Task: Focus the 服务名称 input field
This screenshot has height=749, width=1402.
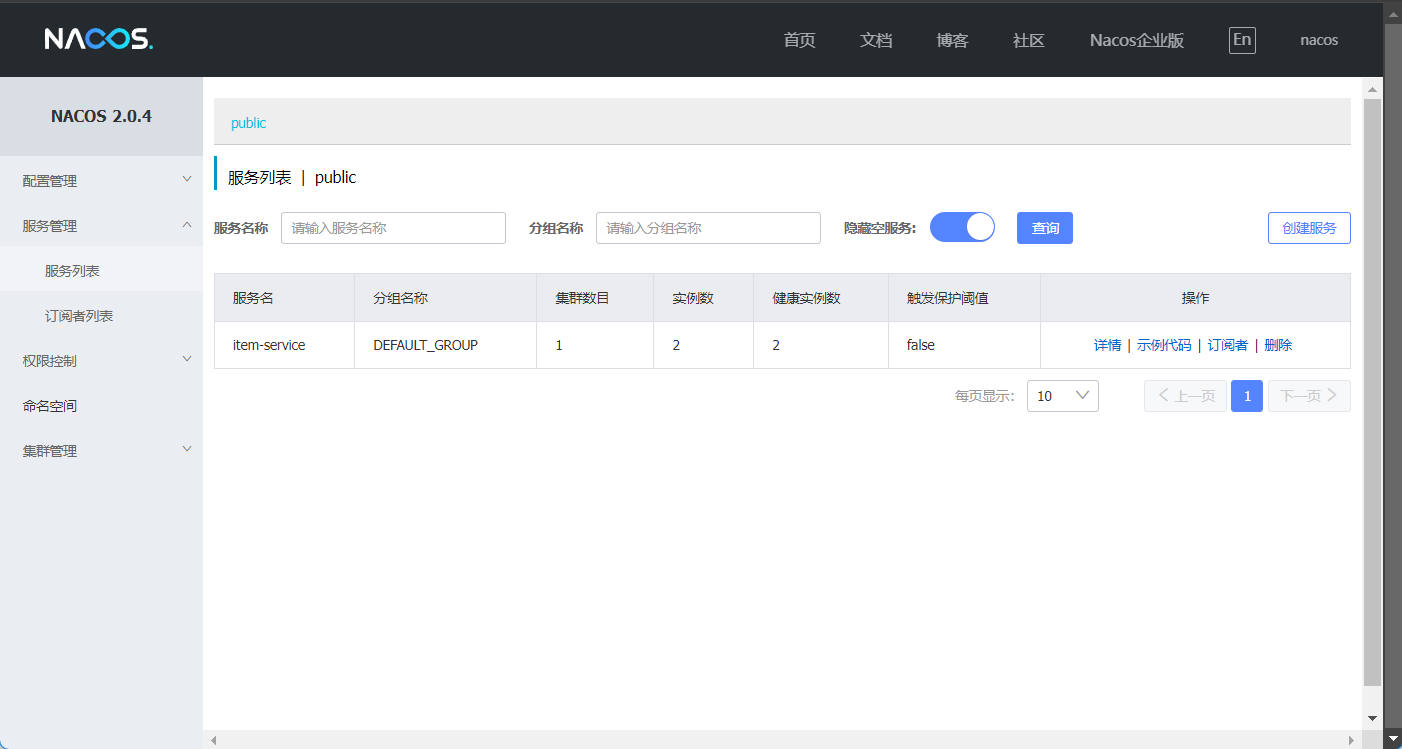Action: click(x=393, y=228)
